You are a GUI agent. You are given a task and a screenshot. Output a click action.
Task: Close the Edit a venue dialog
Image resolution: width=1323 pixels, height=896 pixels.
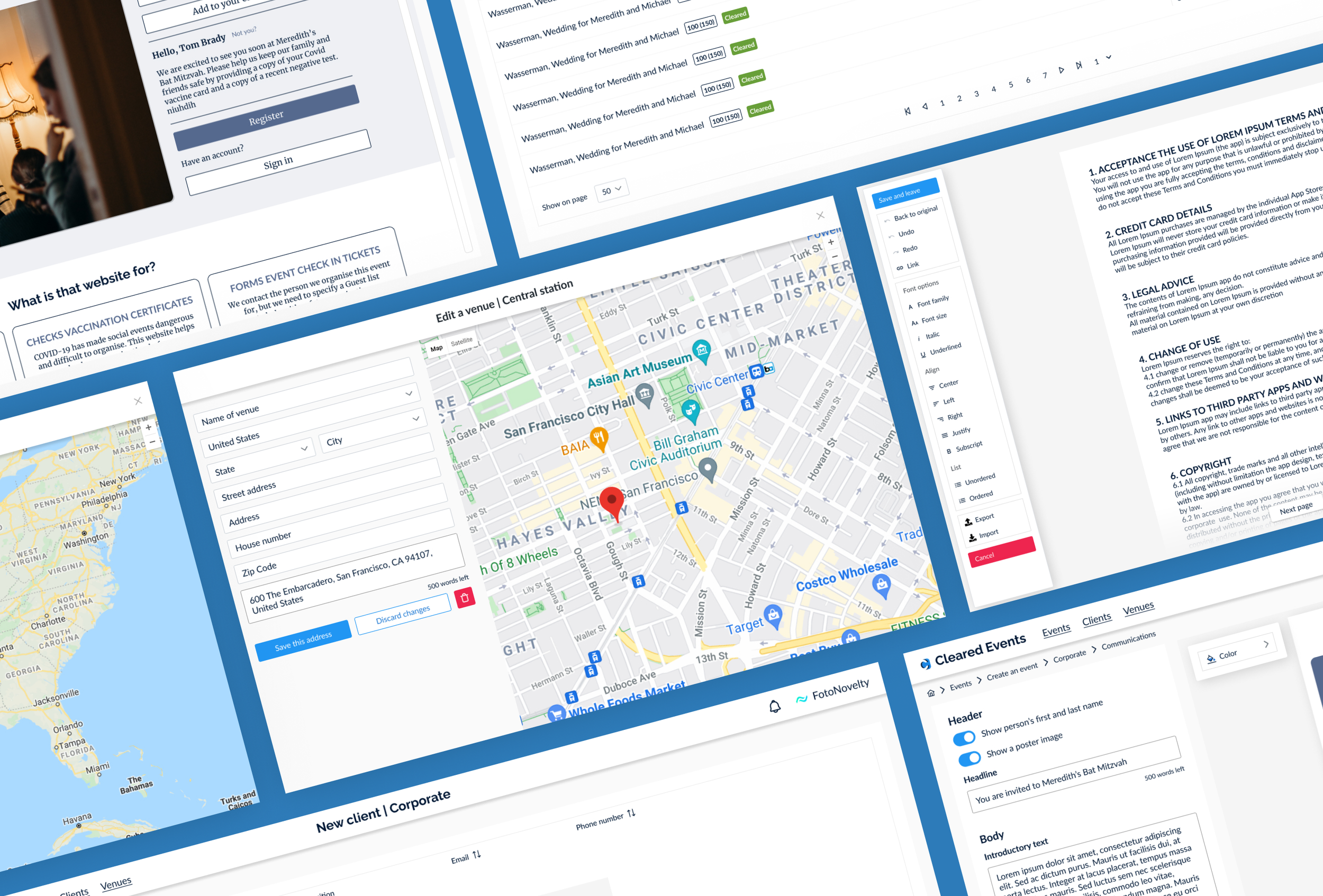click(820, 215)
